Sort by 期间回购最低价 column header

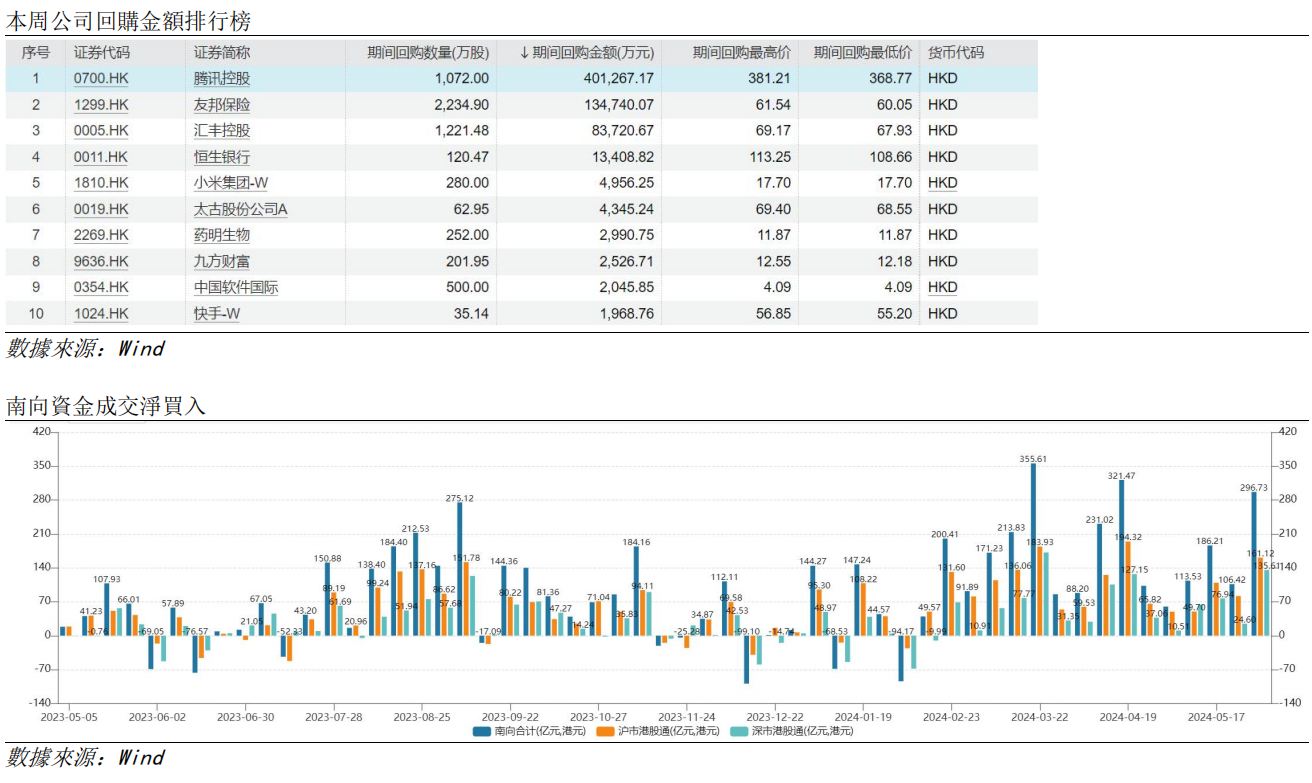[863, 52]
